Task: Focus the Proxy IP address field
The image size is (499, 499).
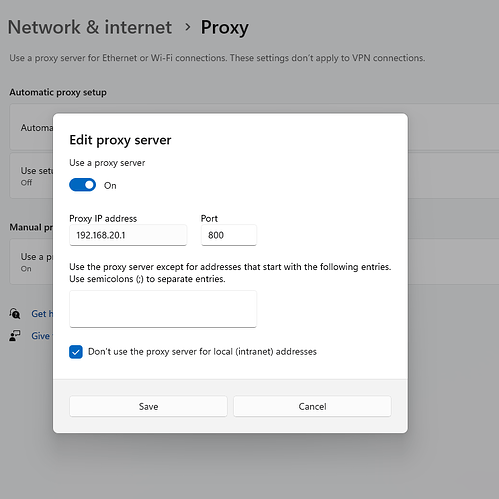Action: [128, 235]
